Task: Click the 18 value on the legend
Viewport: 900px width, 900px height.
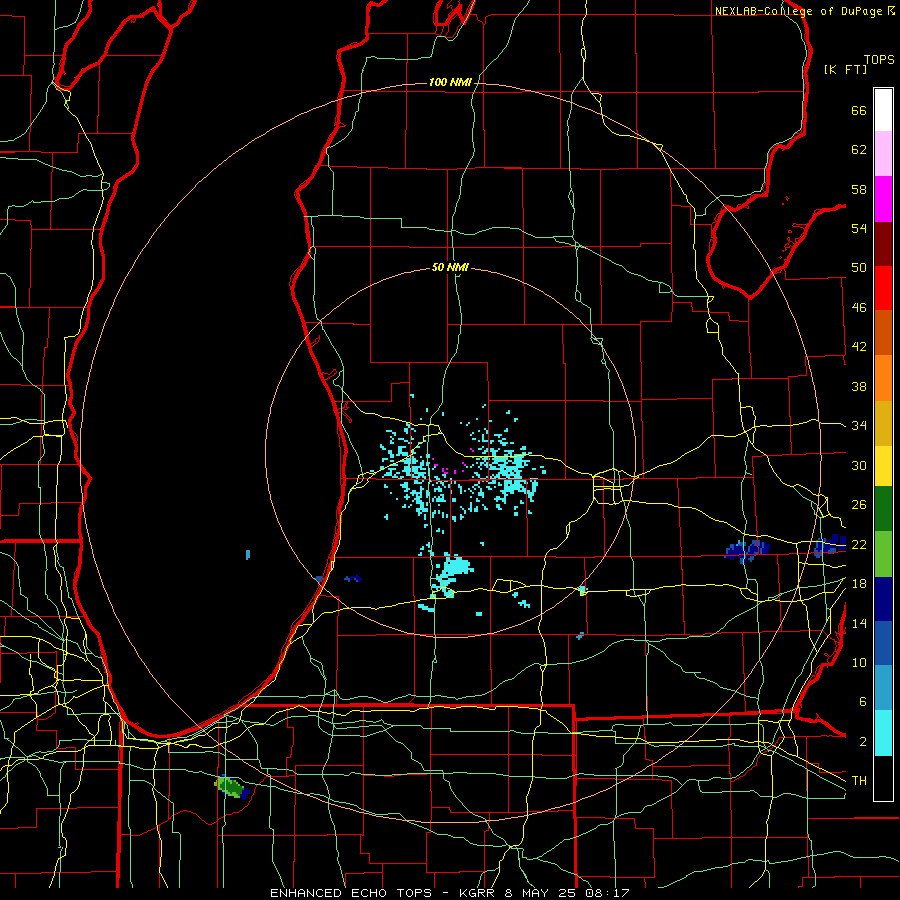Action: [859, 584]
